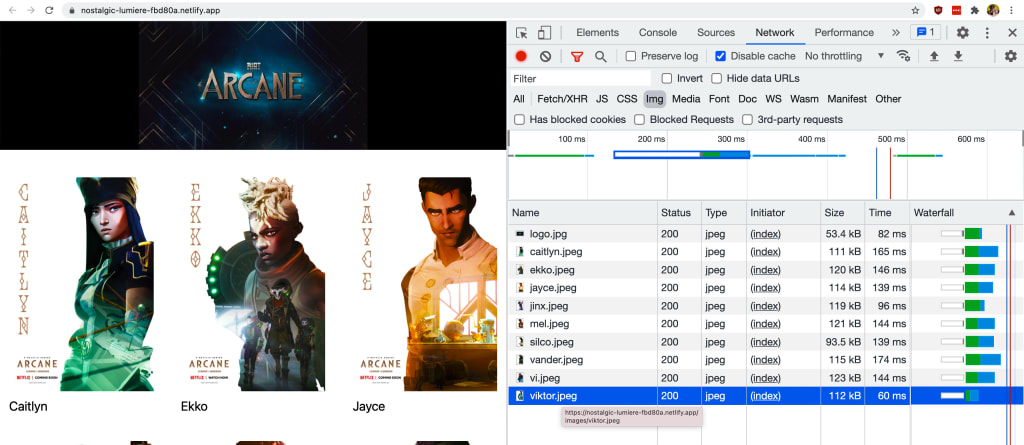Select the All filter type

pyautogui.click(x=519, y=99)
